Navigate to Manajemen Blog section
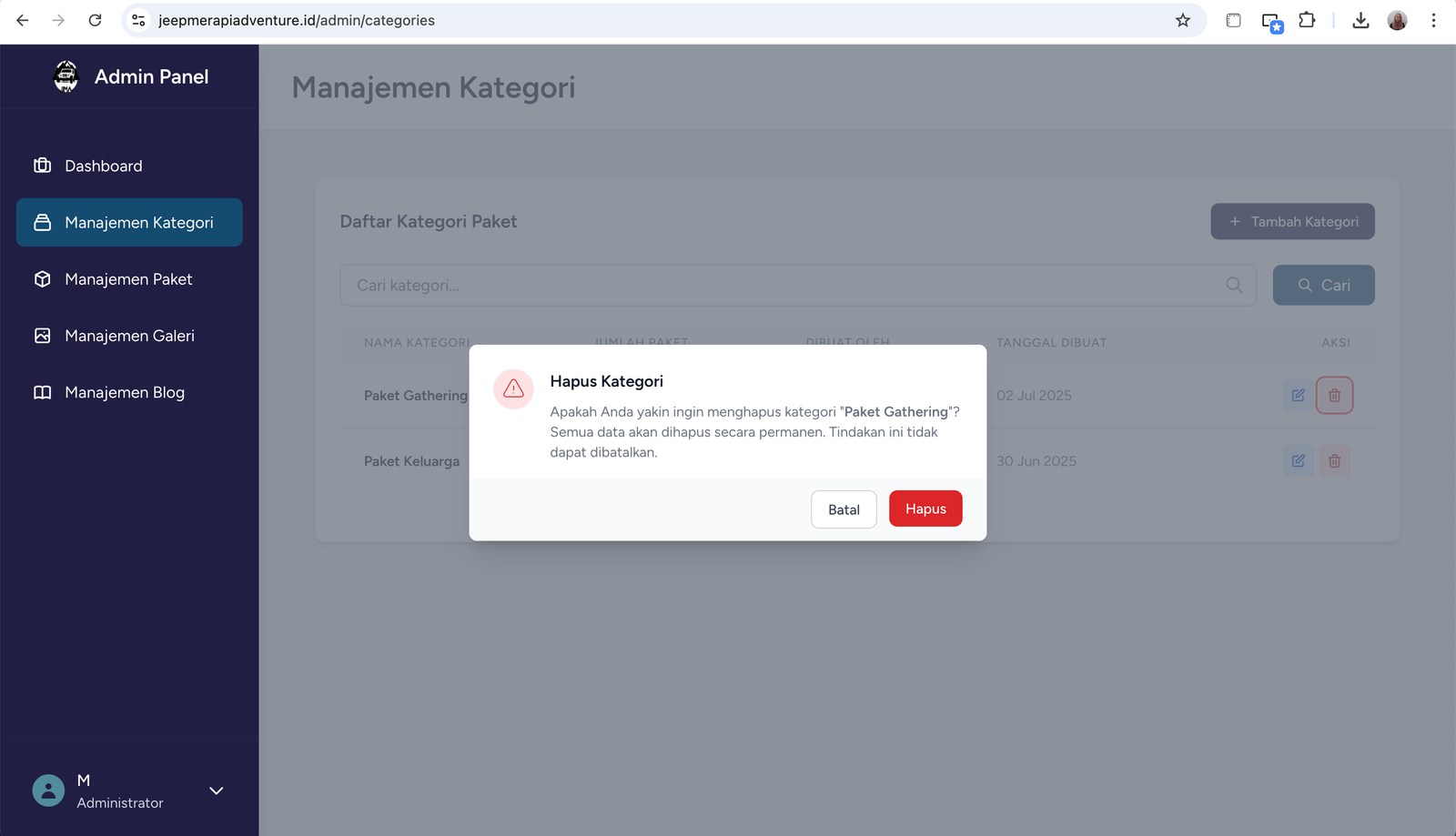Viewport: 1456px width, 836px height. pos(125,393)
